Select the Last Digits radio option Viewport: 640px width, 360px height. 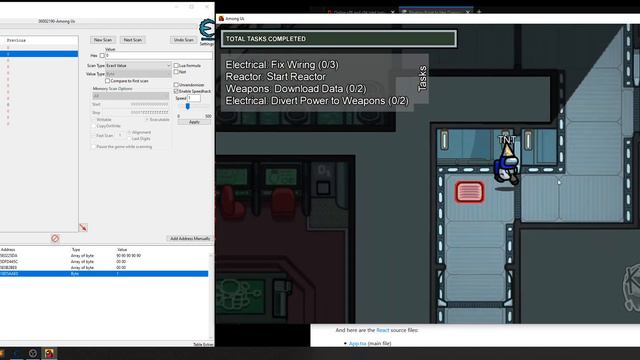pos(129,139)
